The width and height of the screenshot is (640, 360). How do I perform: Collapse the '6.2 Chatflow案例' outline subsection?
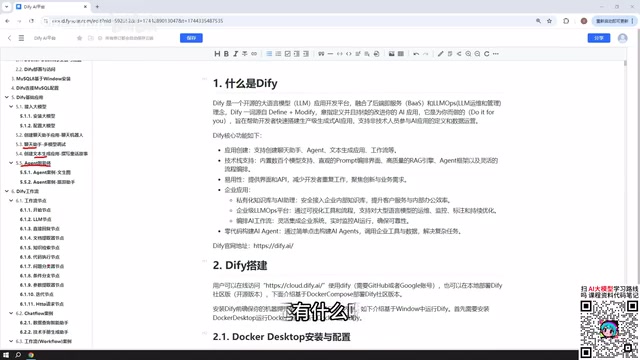11,313
